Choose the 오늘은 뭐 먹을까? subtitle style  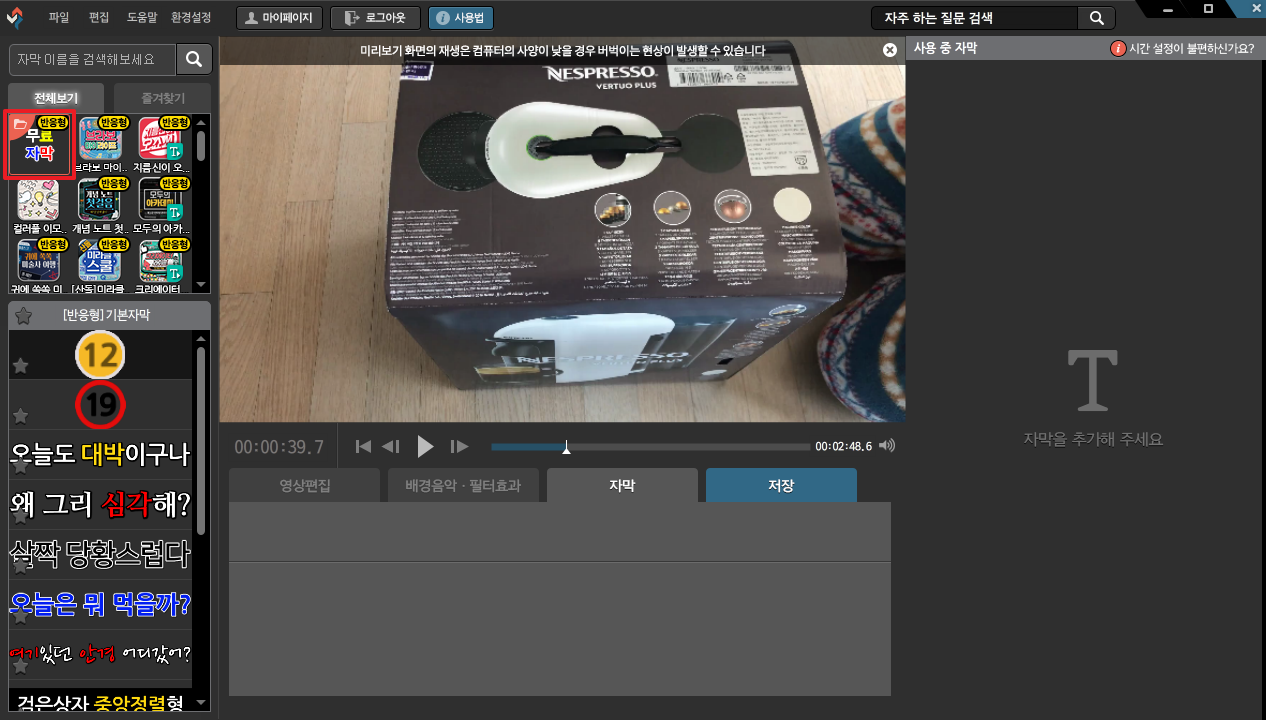(100, 605)
